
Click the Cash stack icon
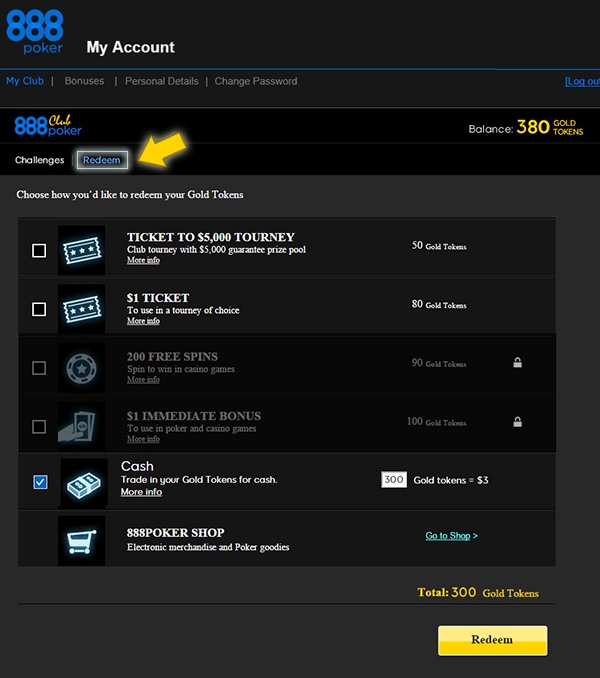point(84,483)
